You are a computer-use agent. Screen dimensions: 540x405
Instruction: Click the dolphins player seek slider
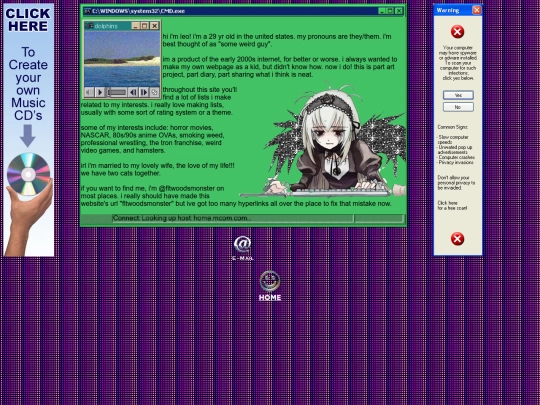point(117,92)
